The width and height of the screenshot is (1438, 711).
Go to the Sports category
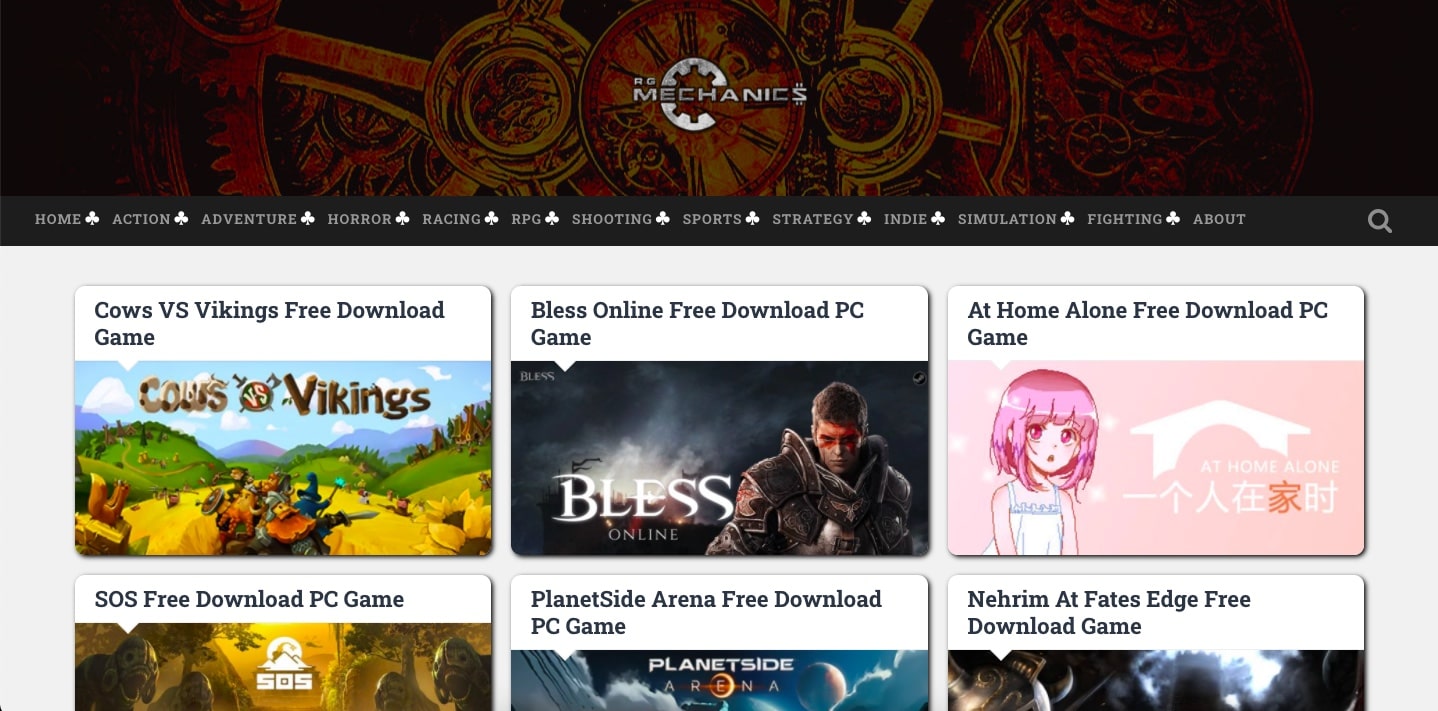[712, 219]
